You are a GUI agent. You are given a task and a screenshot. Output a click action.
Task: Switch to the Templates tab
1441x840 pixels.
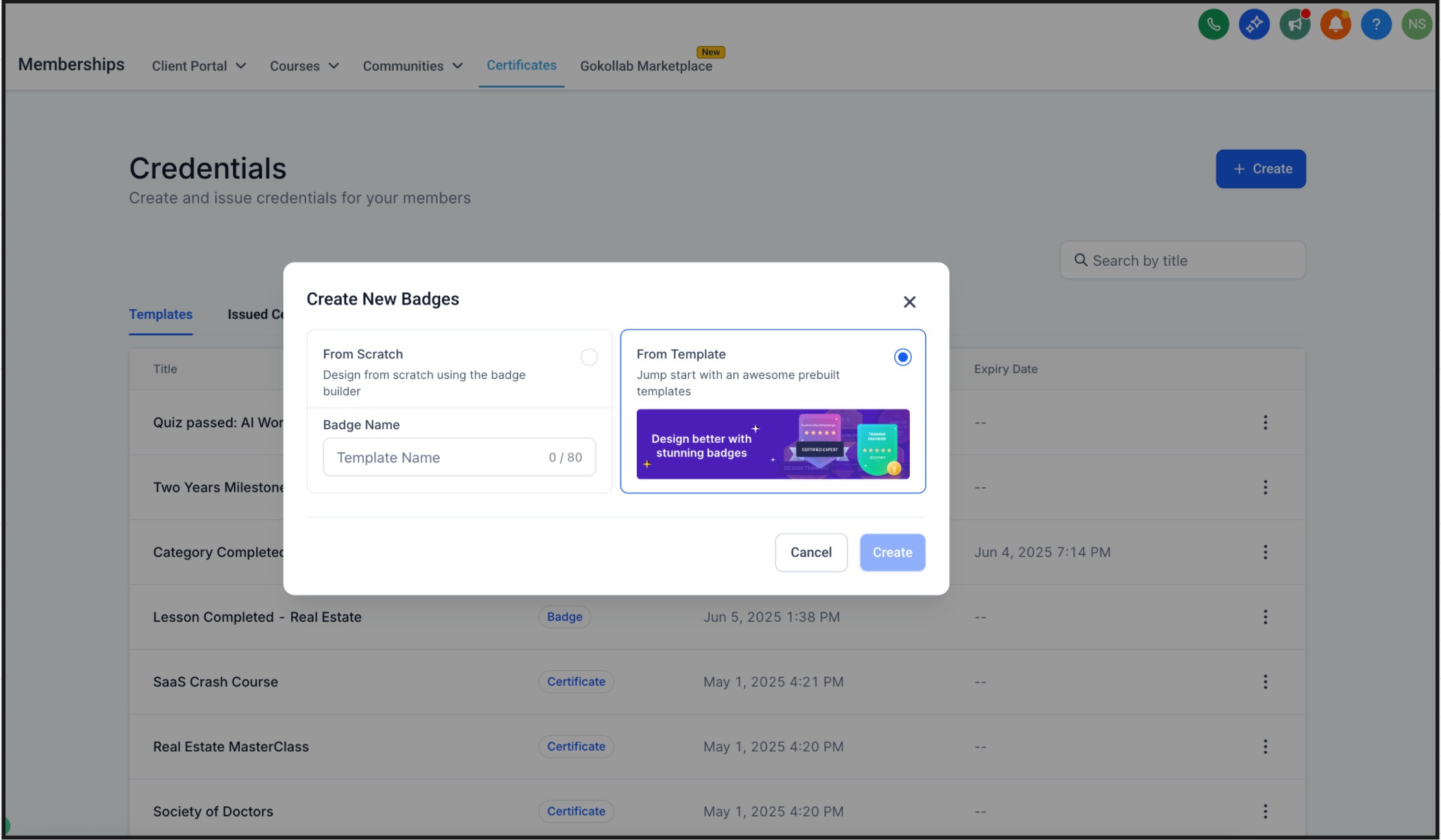[161, 314]
